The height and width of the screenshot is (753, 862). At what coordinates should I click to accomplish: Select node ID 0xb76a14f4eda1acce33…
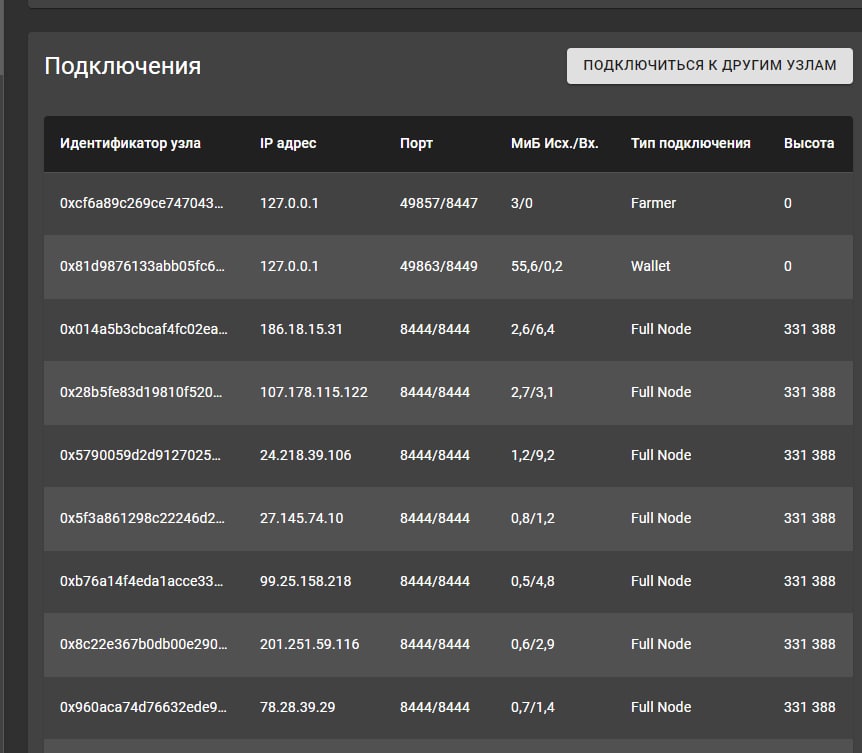click(141, 581)
